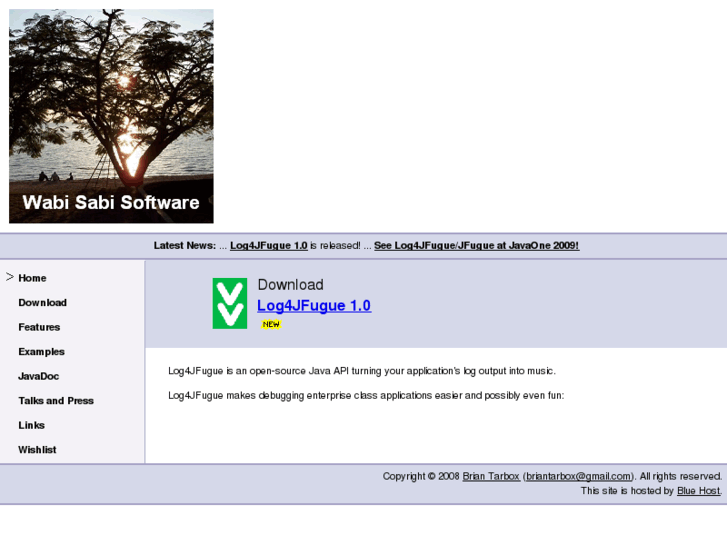Open the Wishlist page
This screenshot has height=545, width=727.
[x=37, y=450]
